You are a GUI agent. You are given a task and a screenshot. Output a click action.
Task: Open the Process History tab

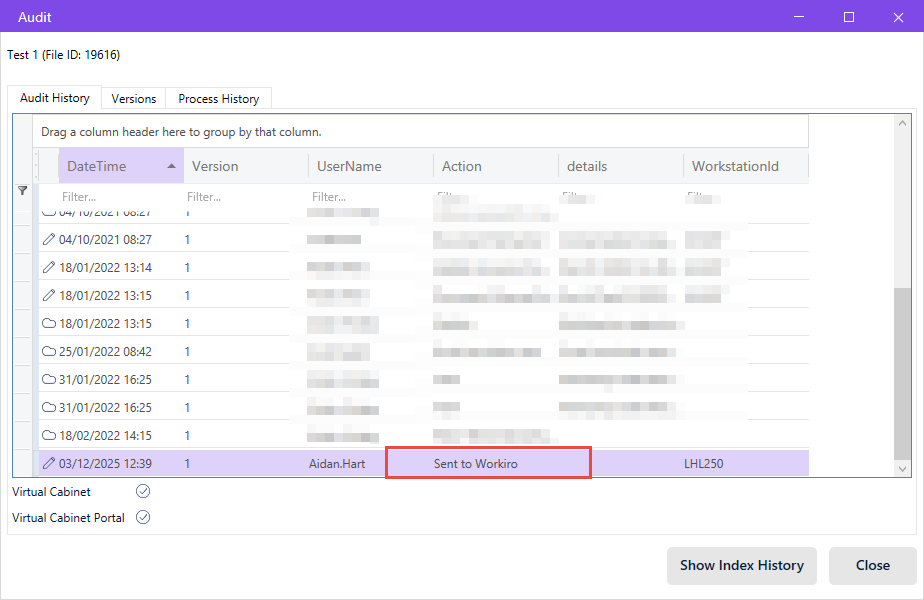(218, 99)
